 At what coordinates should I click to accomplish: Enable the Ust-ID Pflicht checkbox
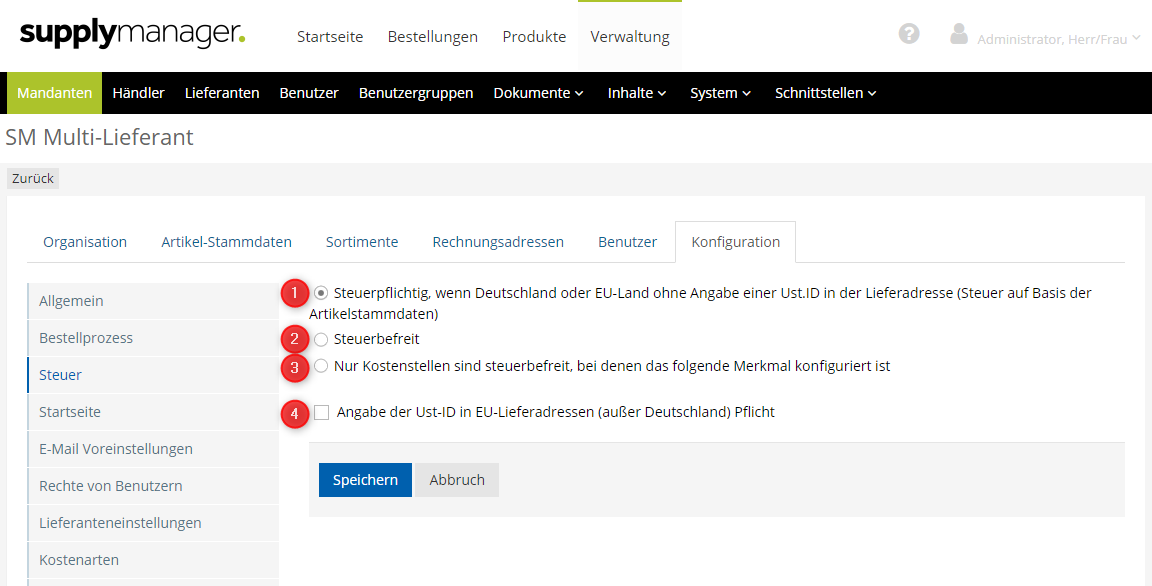click(321, 412)
